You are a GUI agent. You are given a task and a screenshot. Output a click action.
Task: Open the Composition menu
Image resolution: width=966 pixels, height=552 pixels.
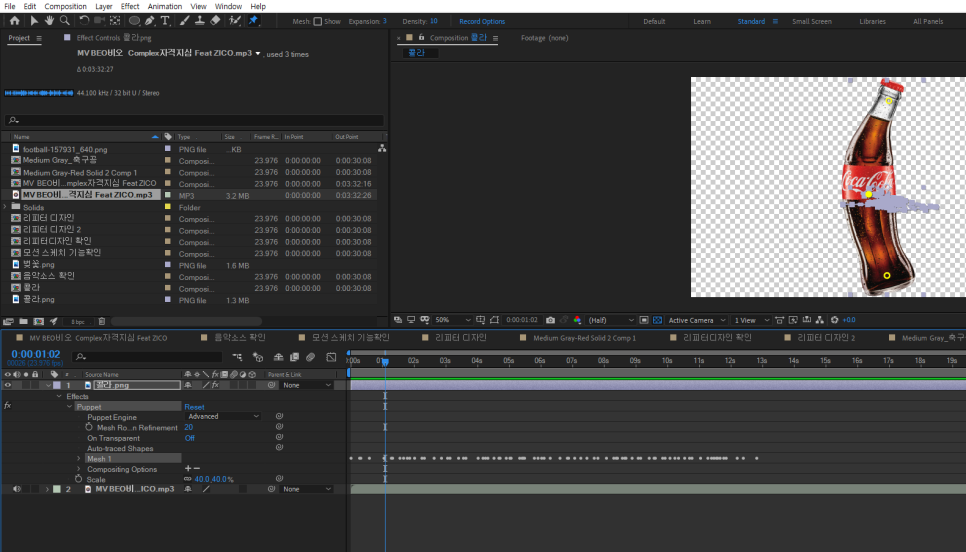point(65,6)
